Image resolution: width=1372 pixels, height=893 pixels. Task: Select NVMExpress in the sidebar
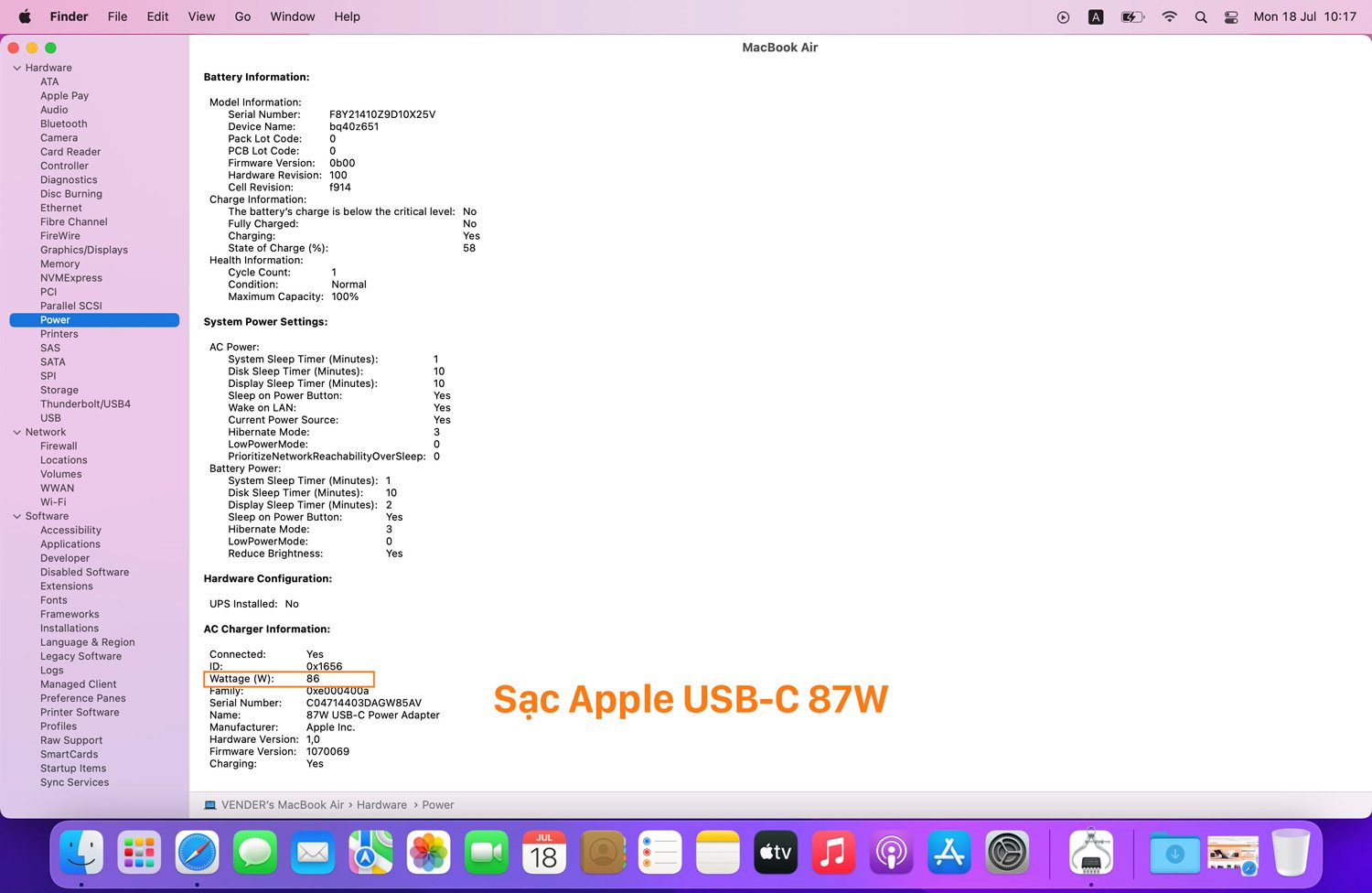coord(71,278)
